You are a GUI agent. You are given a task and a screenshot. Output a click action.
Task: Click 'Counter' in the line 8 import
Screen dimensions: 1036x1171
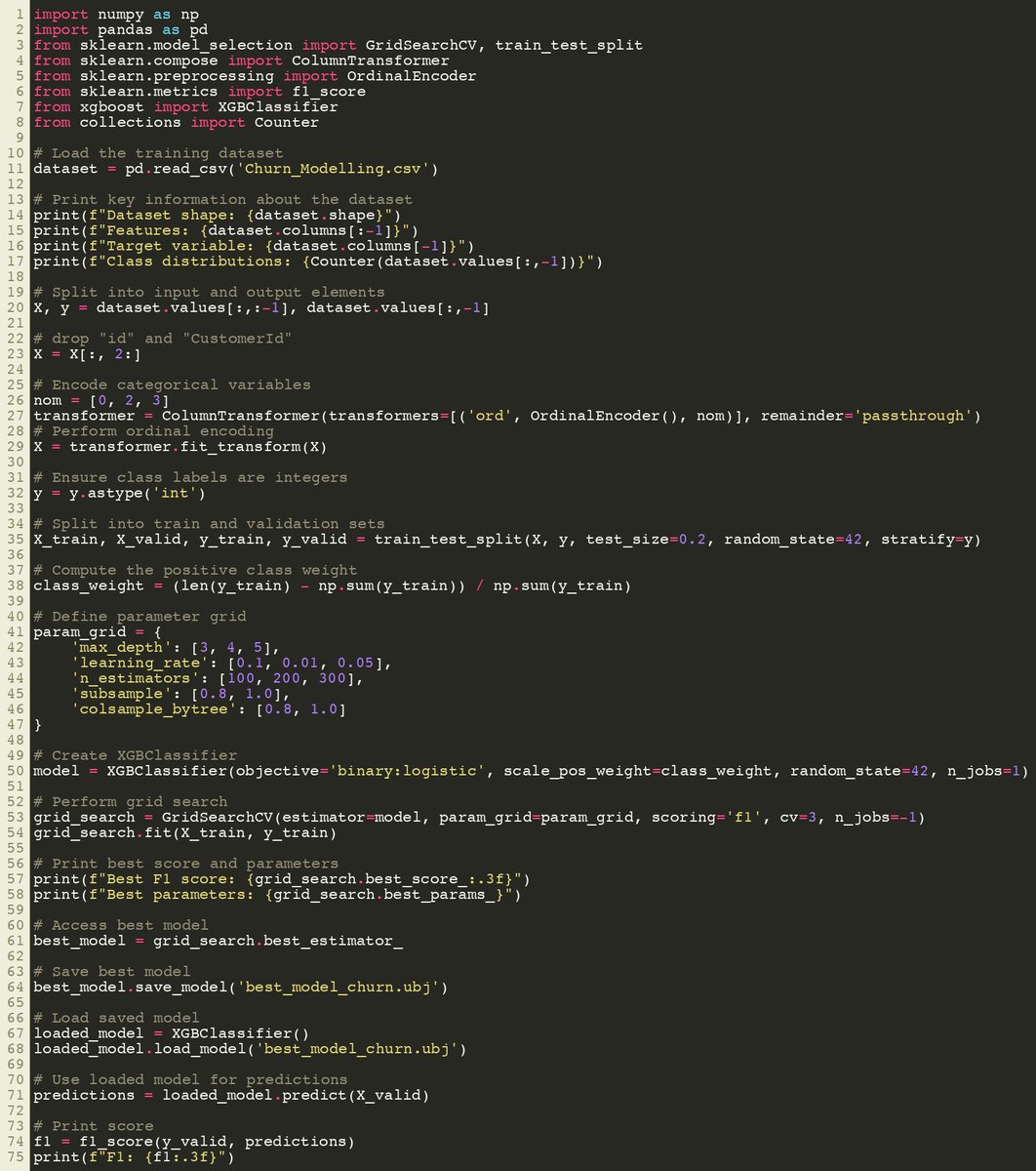click(x=286, y=123)
